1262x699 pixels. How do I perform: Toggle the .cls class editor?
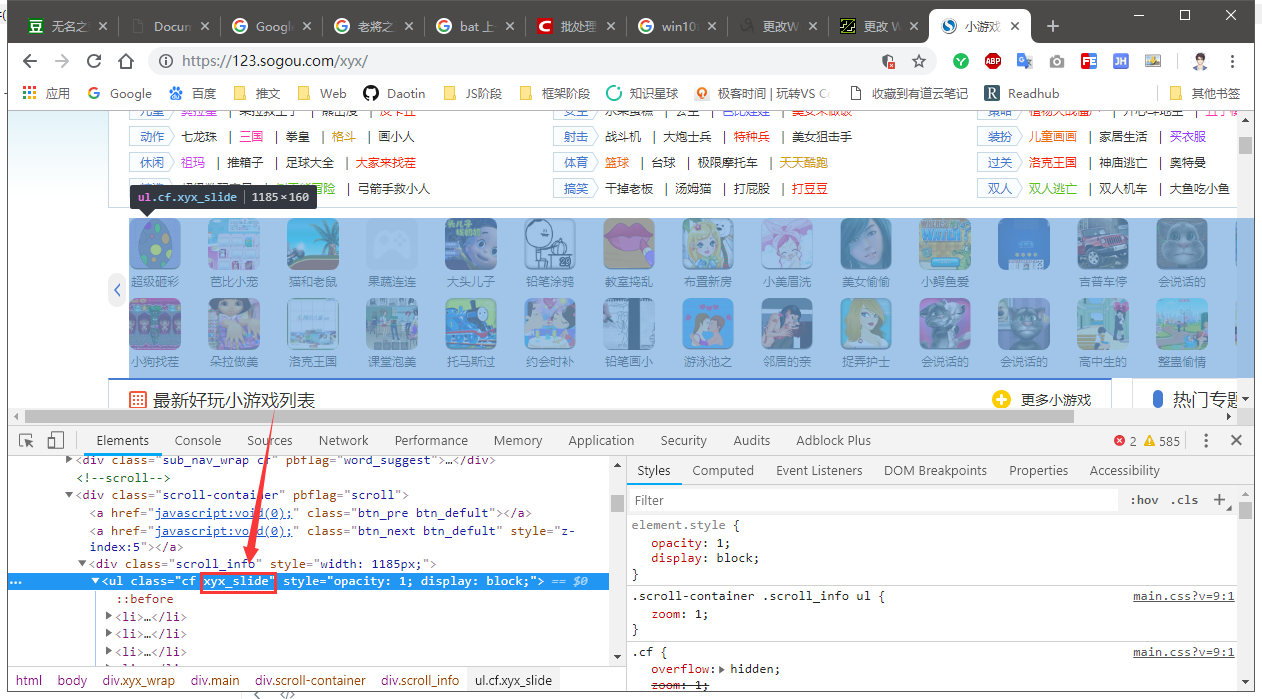click(x=1186, y=500)
